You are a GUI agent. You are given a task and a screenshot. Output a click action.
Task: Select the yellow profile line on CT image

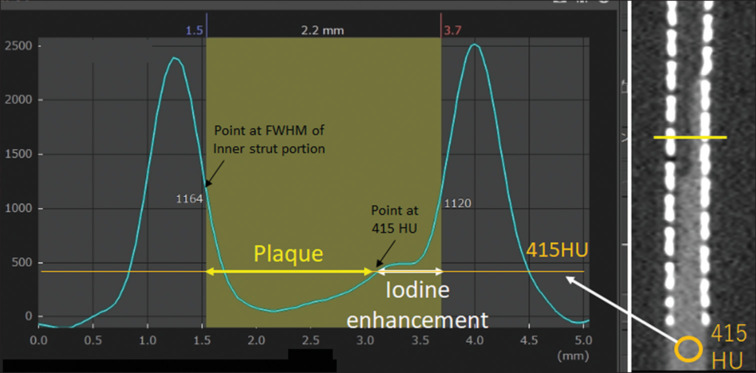690,138
